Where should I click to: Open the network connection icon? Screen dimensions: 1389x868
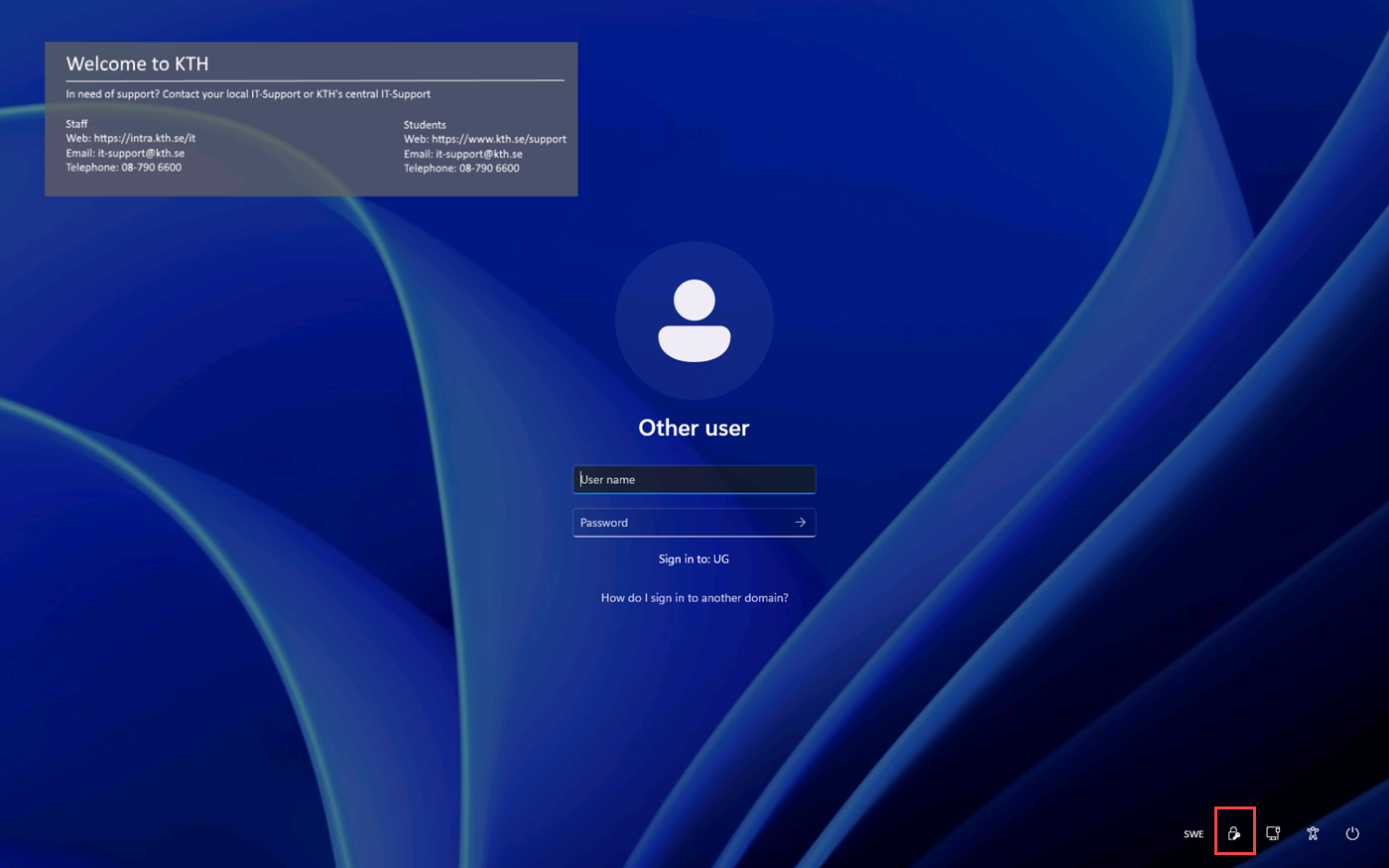(x=1273, y=833)
